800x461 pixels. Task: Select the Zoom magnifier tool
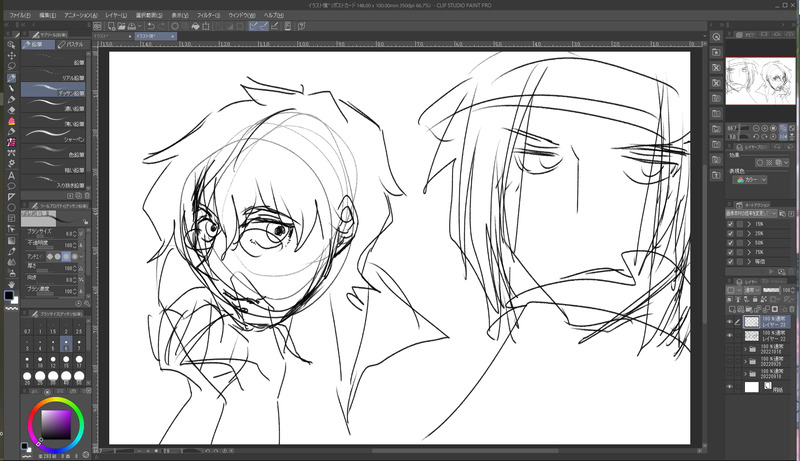(11, 44)
